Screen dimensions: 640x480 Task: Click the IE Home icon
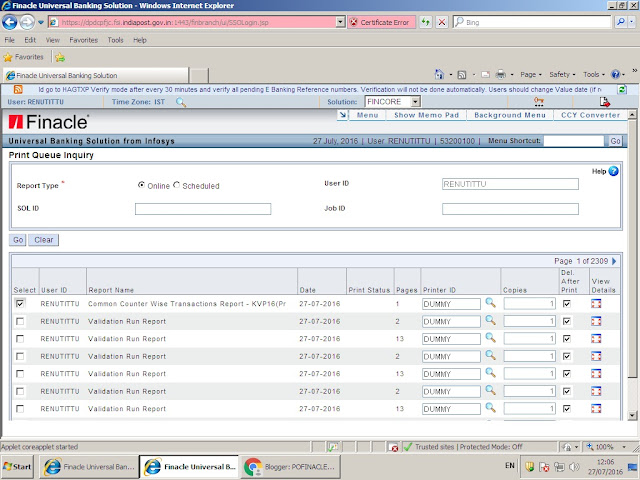(x=439, y=74)
